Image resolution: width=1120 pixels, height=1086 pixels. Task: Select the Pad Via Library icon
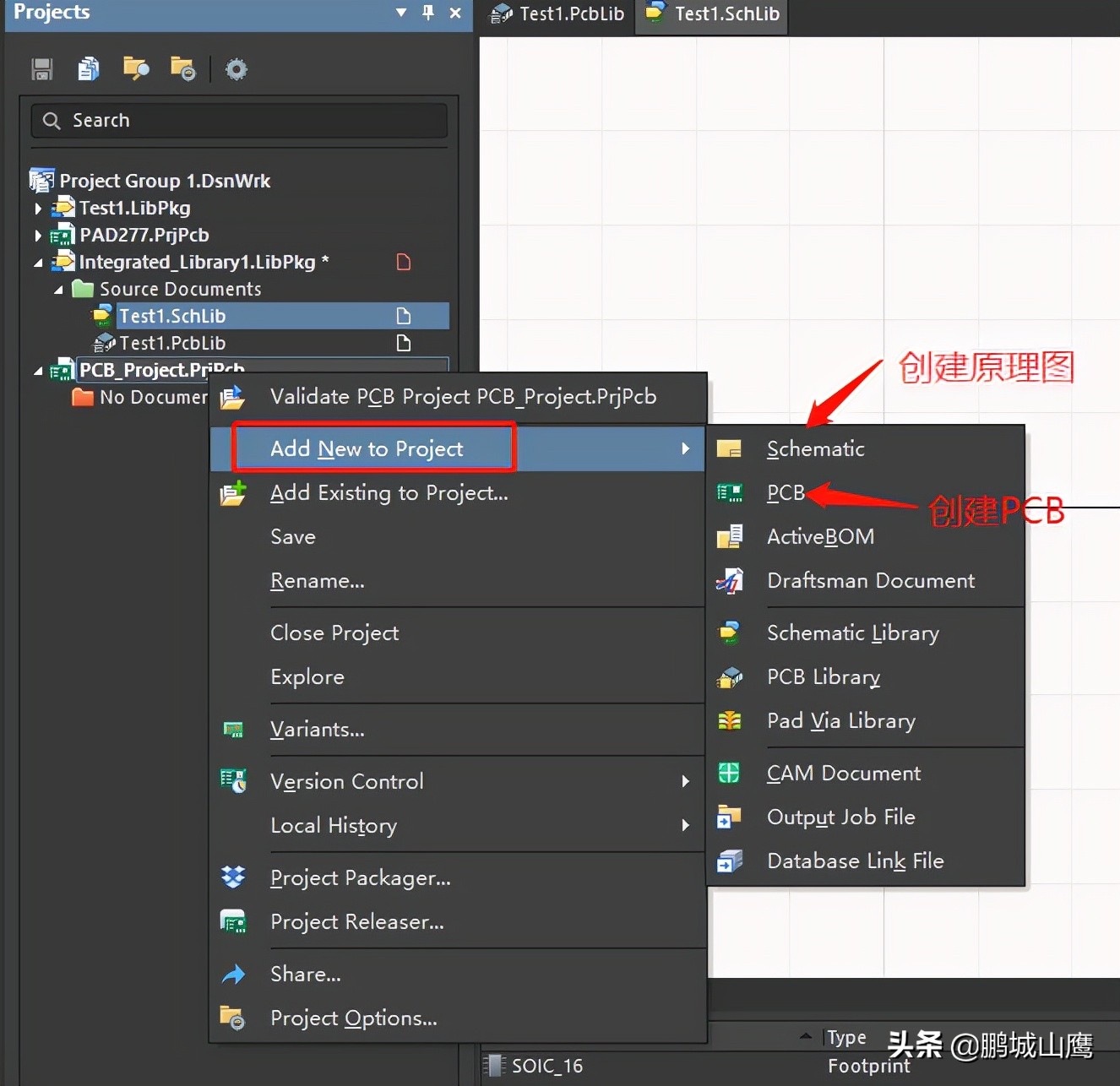729,720
